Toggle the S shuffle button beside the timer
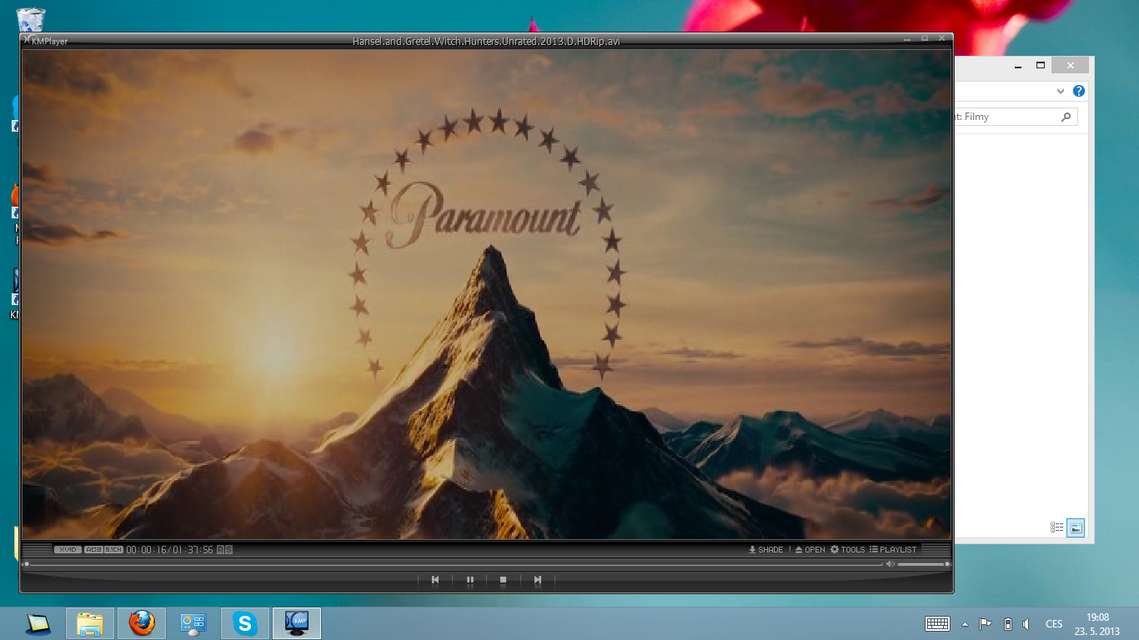Image resolution: width=1139 pixels, height=640 pixels. point(229,550)
